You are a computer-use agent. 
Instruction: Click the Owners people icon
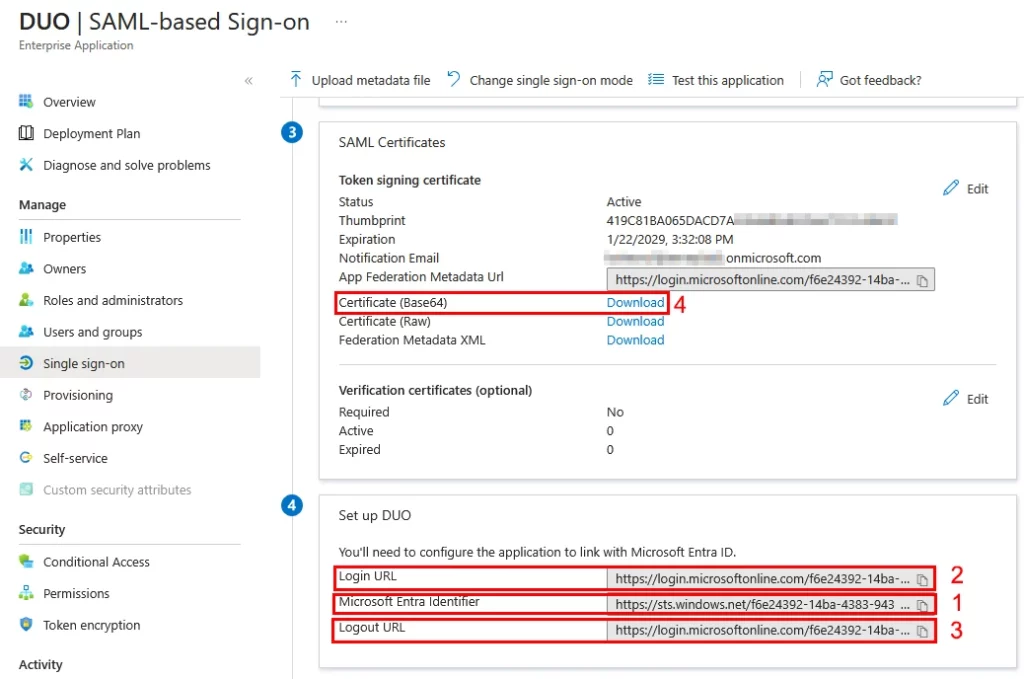pyautogui.click(x=26, y=268)
